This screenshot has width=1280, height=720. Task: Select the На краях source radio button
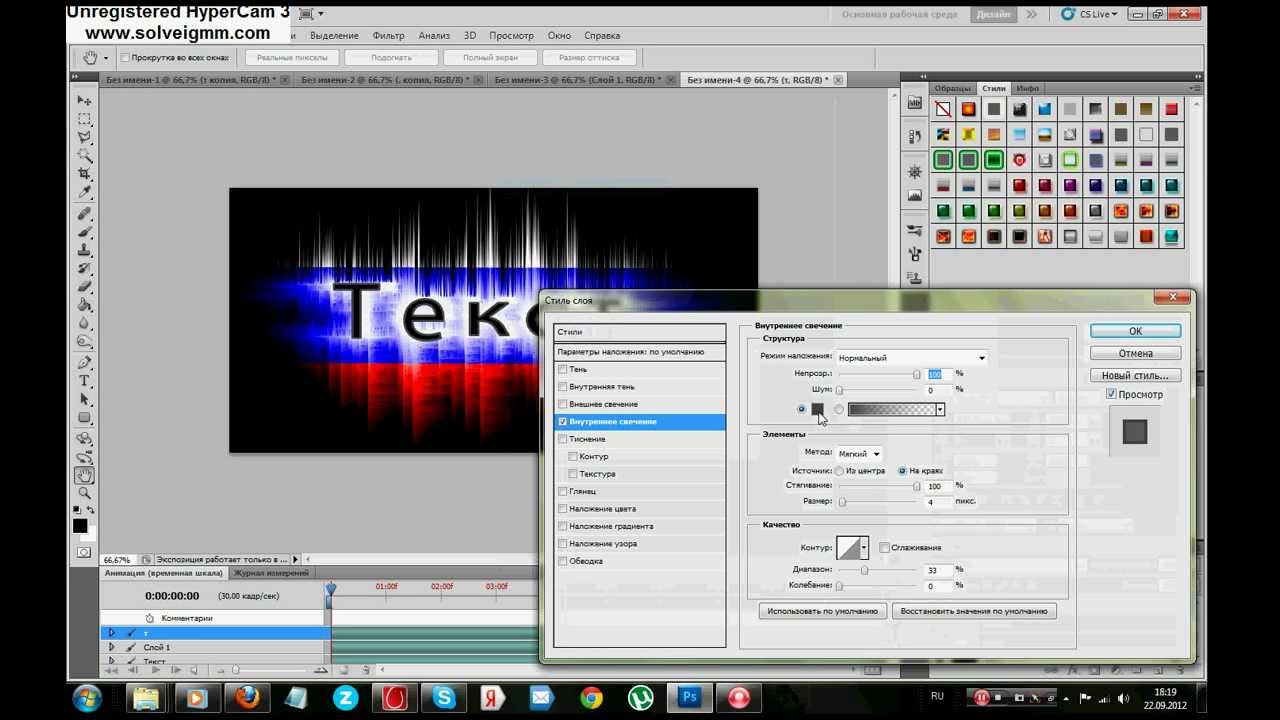click(902, 471)
